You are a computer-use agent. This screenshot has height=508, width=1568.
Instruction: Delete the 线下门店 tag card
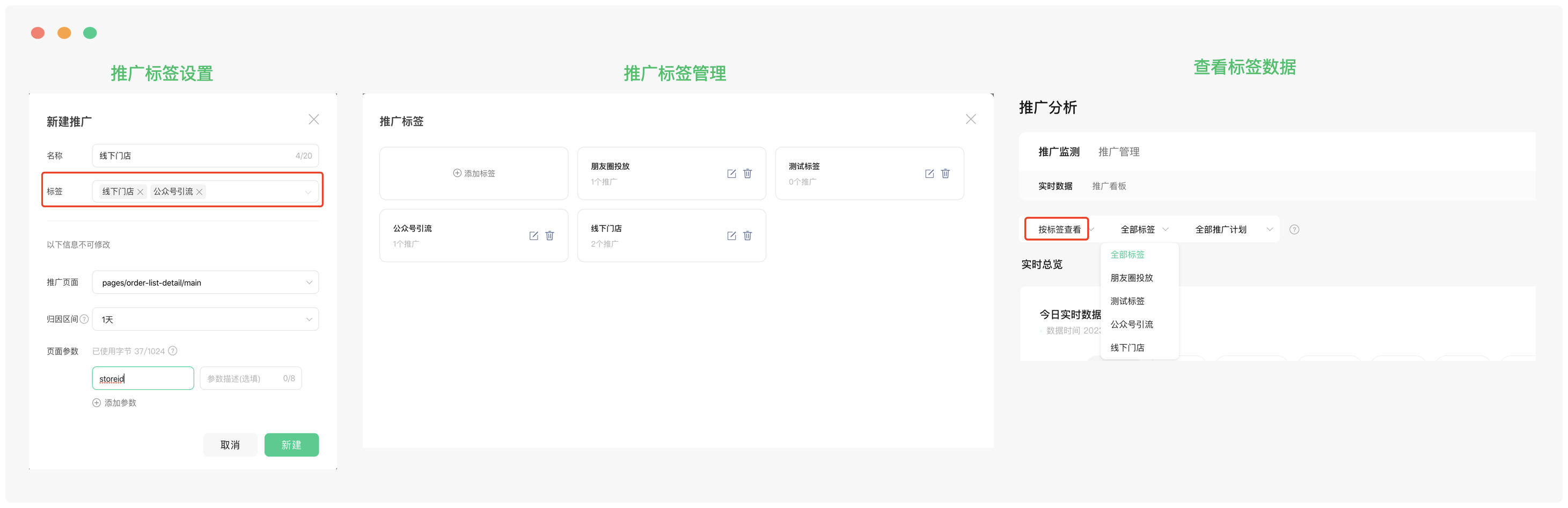coord(748,236)
